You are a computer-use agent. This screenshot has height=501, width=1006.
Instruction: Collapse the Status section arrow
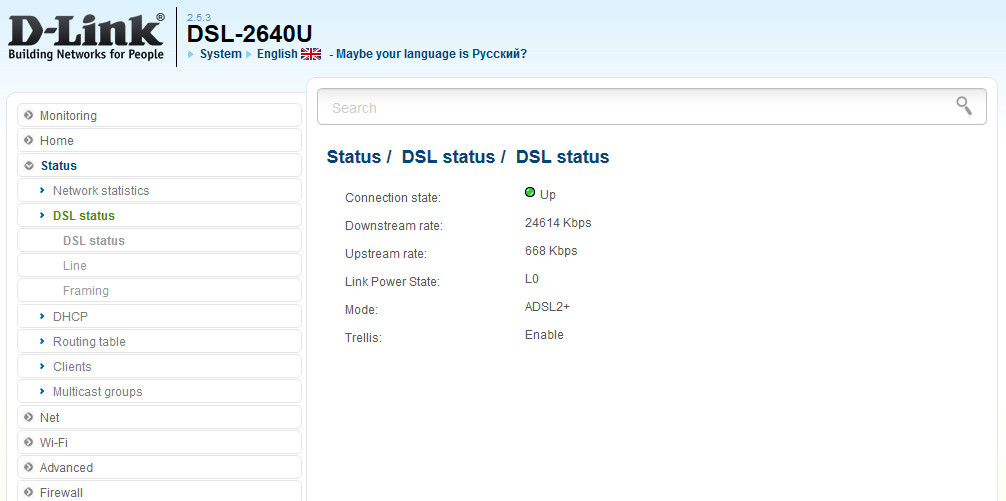pyautogui.click(x=28, y=166)
